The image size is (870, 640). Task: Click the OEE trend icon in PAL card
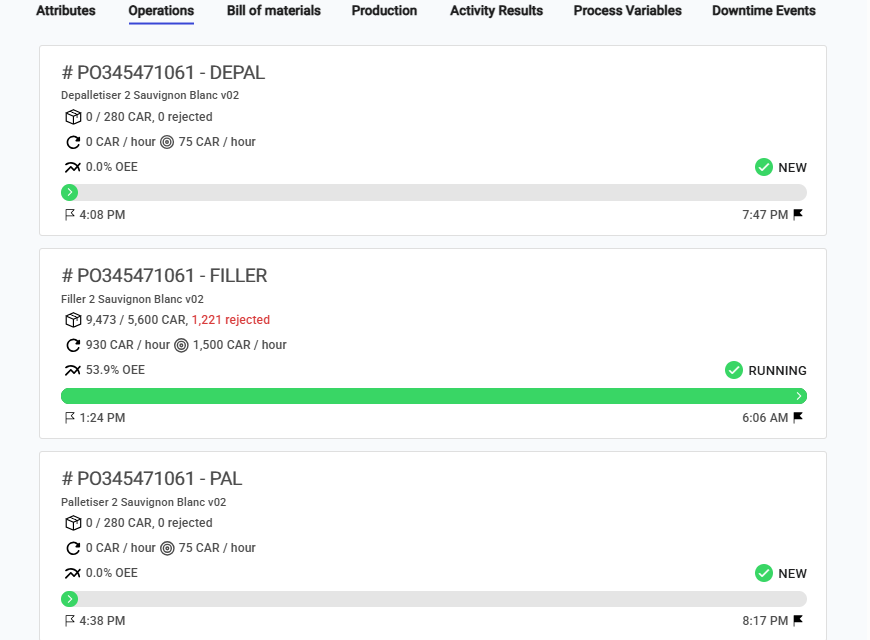(72, 573)
